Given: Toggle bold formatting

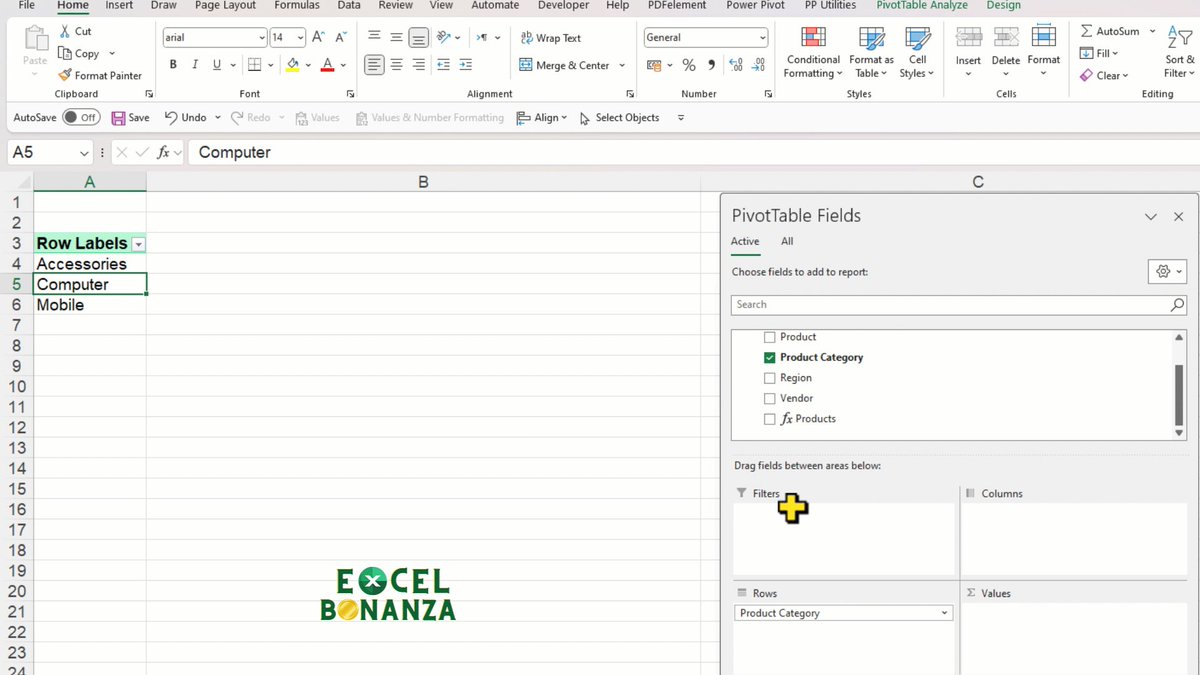Looking at the screenshot, I should coord(173,65).
